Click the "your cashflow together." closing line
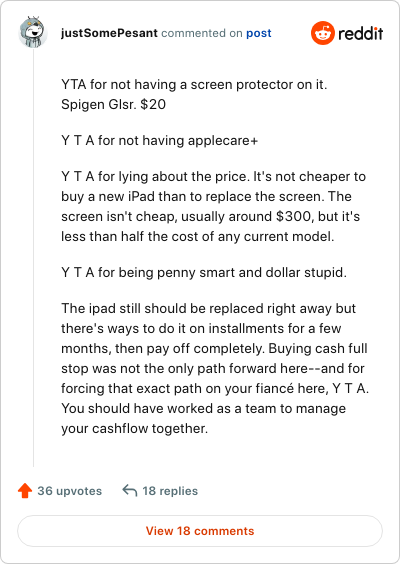 tap(135, 429)
